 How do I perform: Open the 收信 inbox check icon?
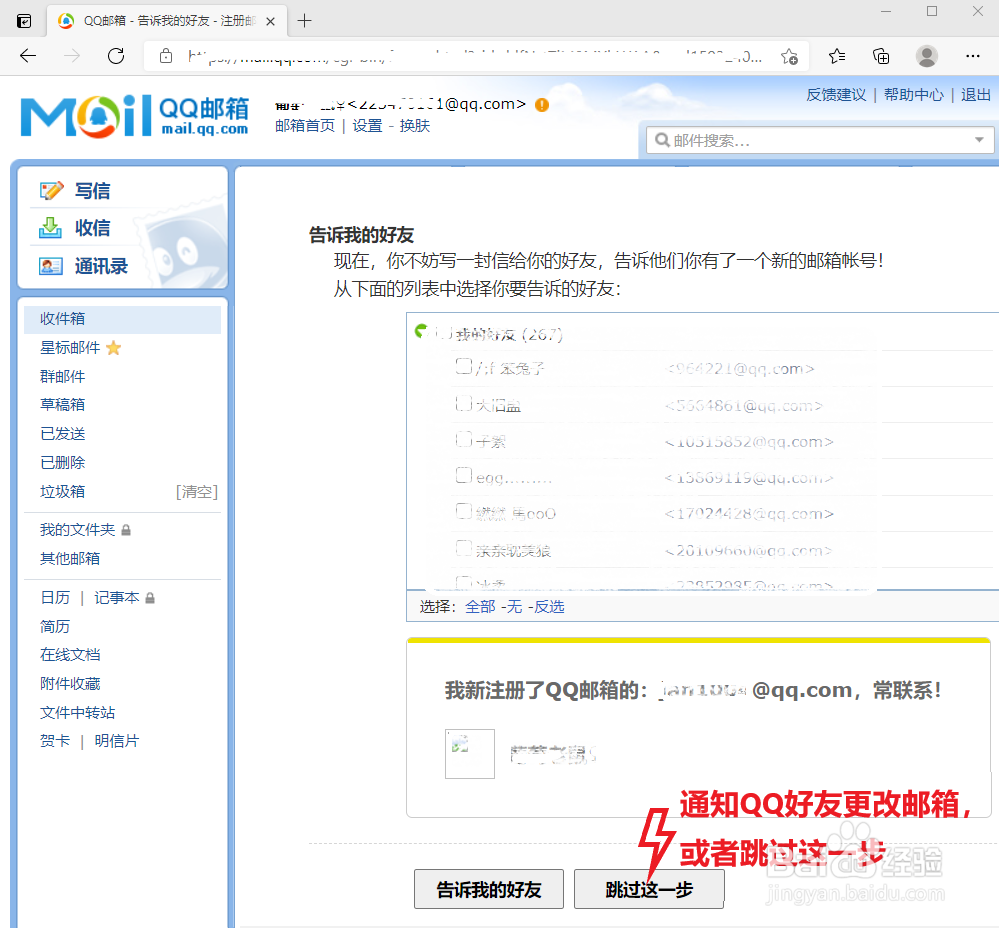tap(53, 227)
